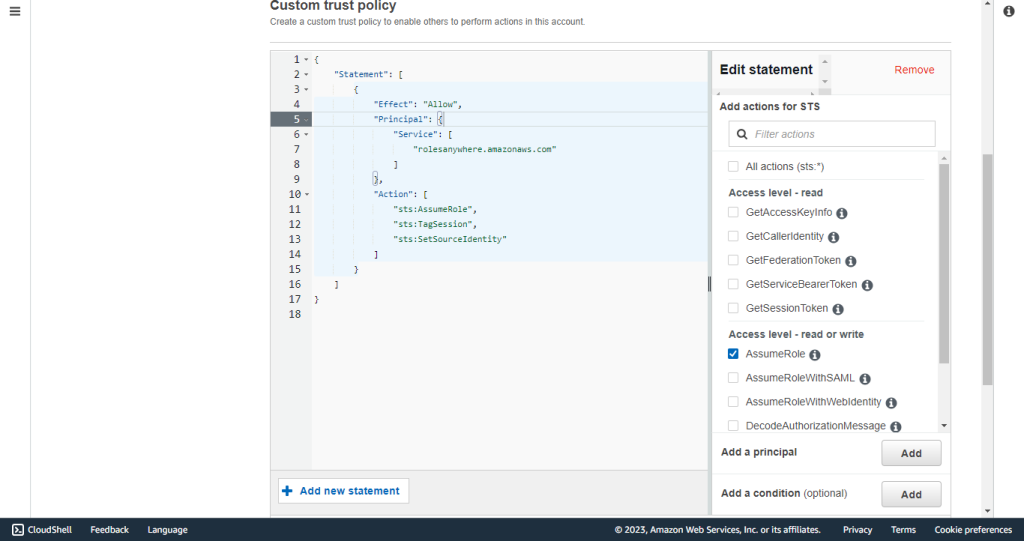Open the Terms link
This screenshot has height=541, width=1024.
903,530
